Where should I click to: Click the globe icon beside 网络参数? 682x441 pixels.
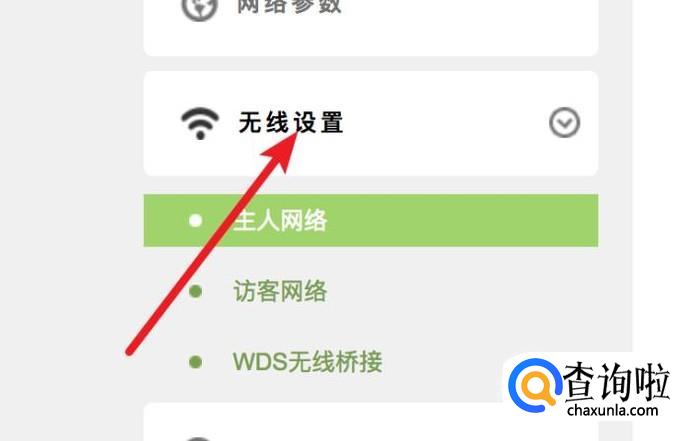coord(199,9)
